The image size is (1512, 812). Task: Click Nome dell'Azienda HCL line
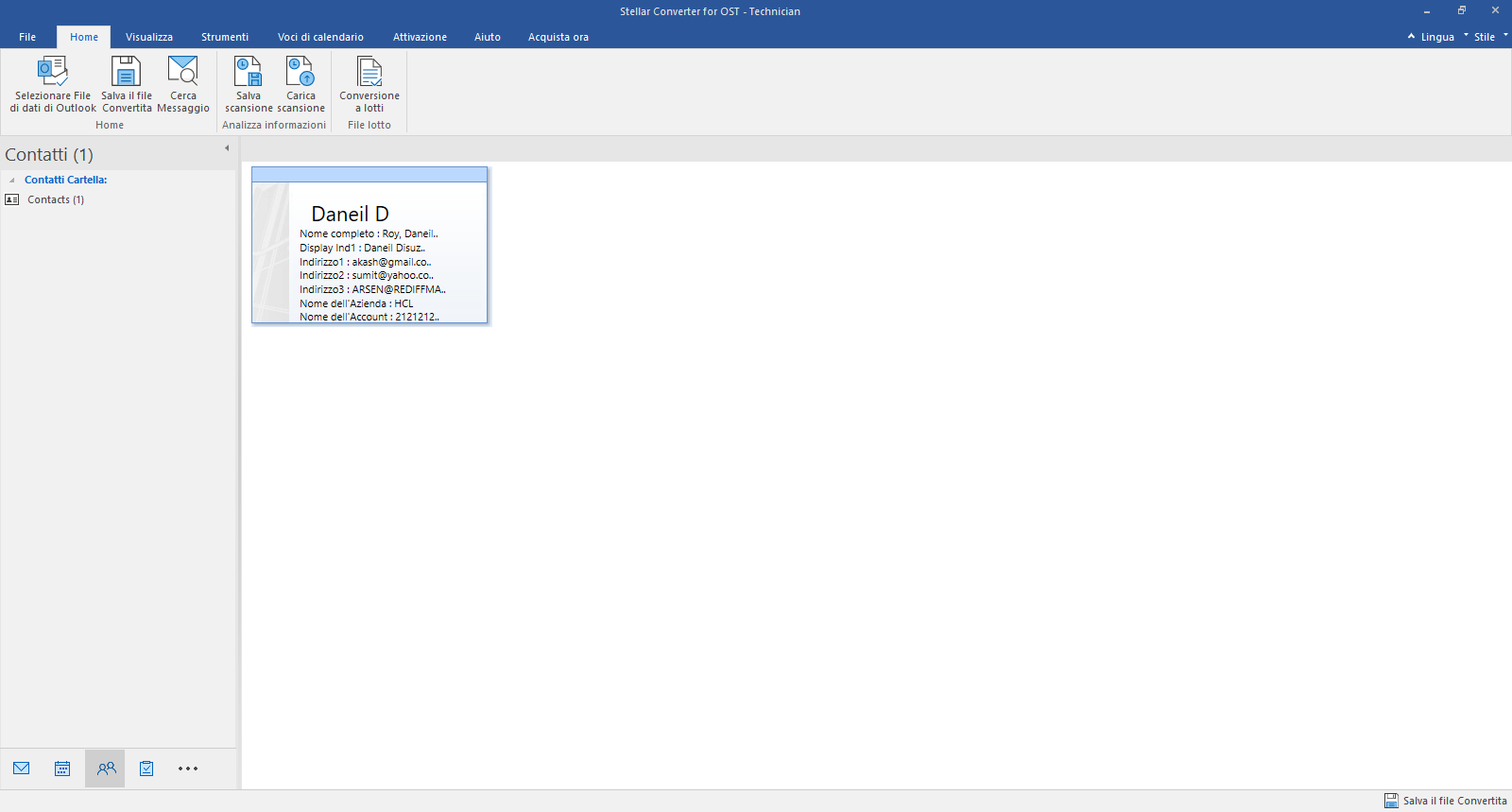coord(356,303)
